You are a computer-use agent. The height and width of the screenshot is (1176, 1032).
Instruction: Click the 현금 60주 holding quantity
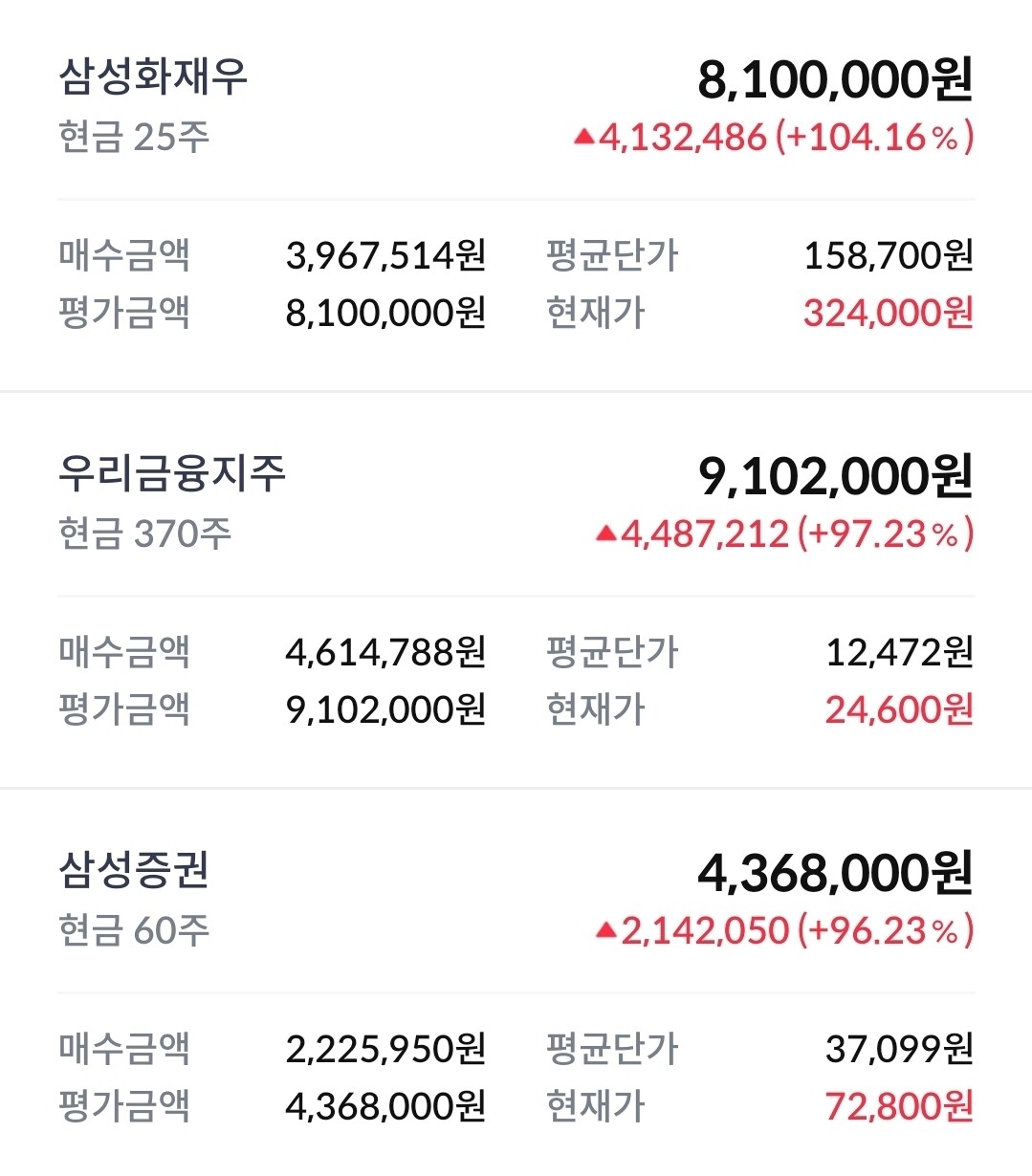click(134, 929)
